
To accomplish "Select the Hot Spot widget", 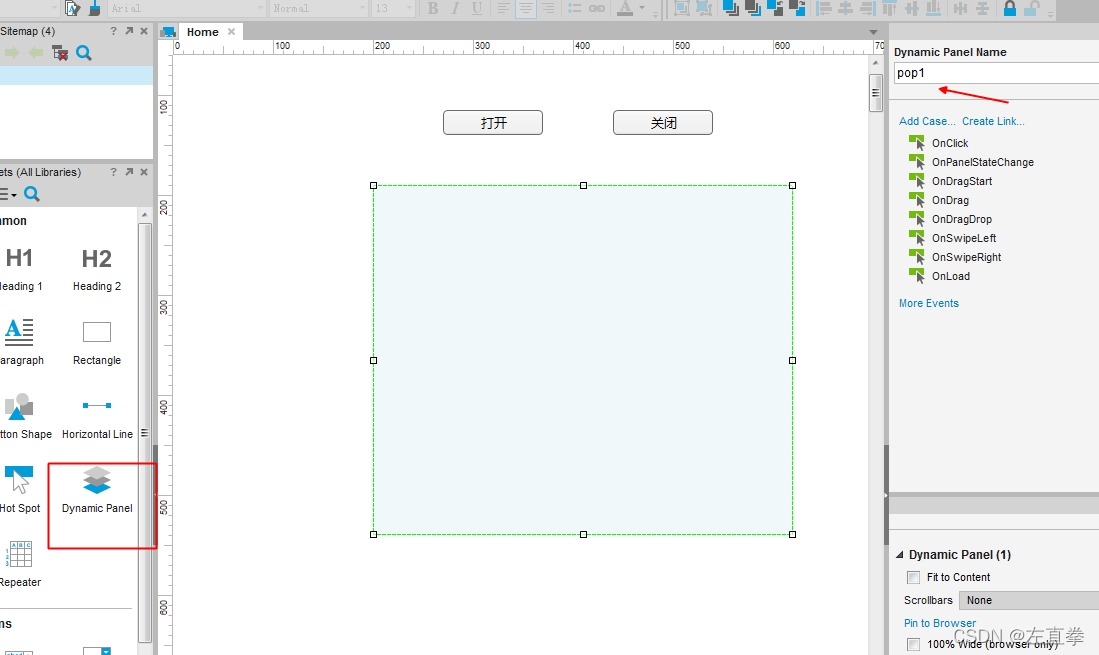I will click(x=19, y=490).
